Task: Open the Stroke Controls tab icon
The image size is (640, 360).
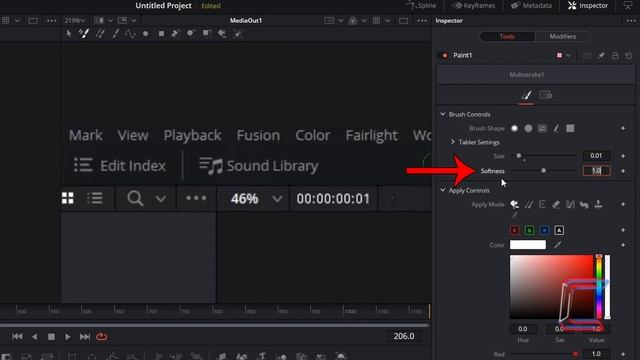Action: pyautogui.click(x=546, y=95)
